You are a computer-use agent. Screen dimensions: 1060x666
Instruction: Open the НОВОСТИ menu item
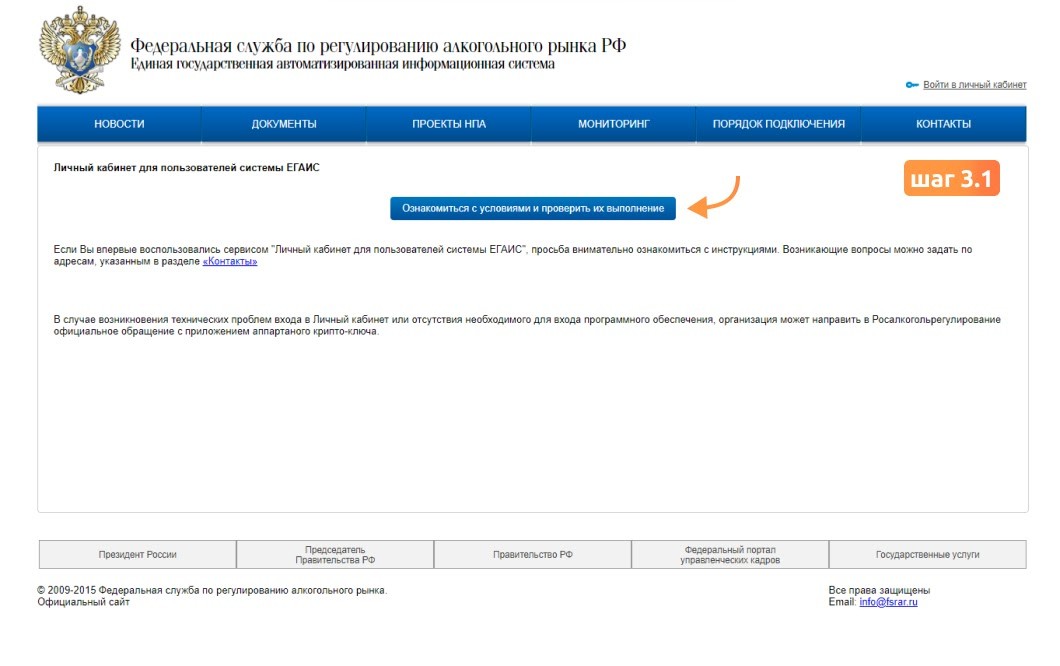coord(119,124)
